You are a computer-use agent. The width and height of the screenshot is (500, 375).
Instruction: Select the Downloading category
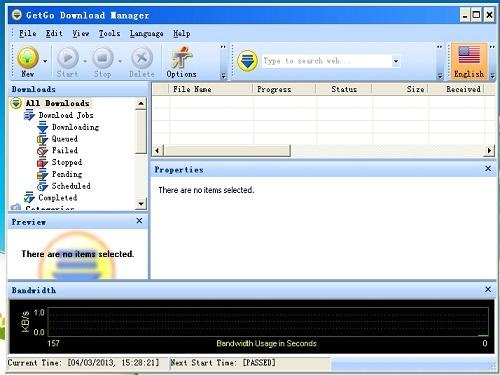tap(75, 127)
